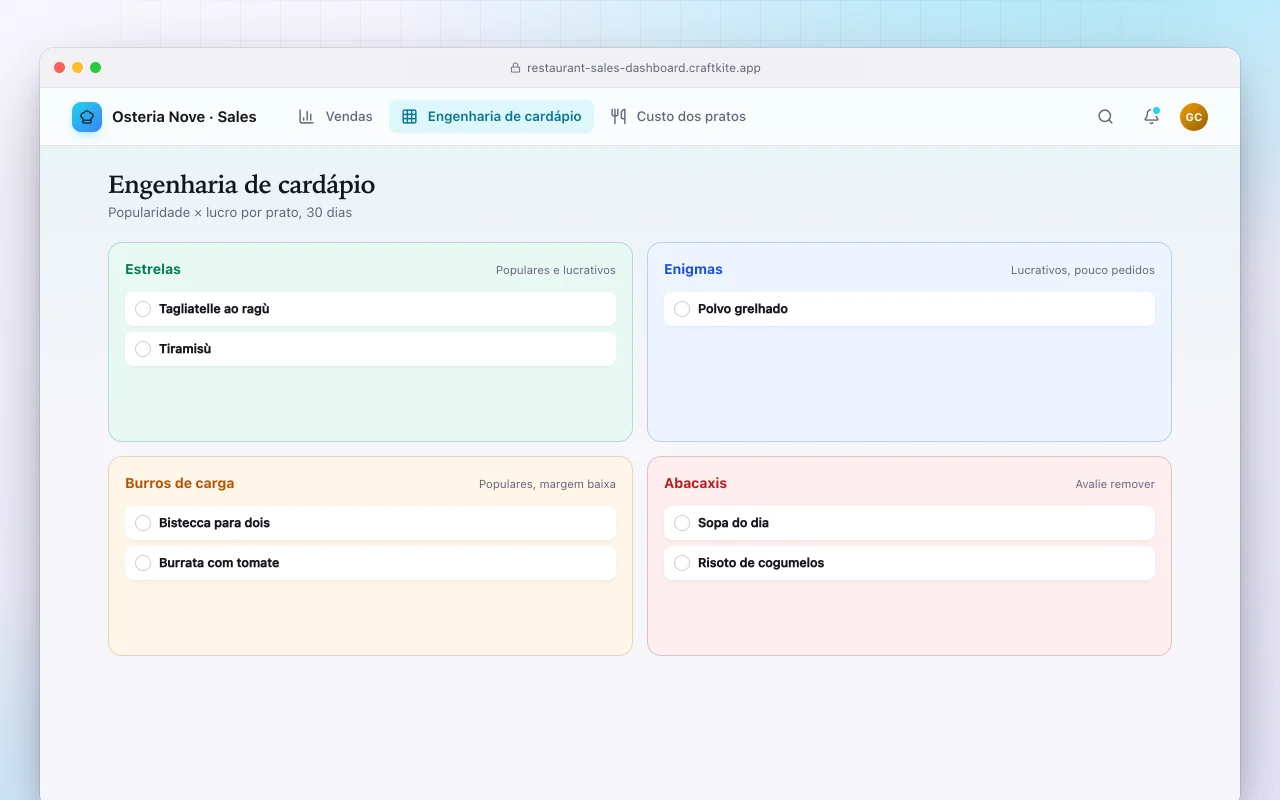Screen dimensions: 1280x800
Task: Click the "Populares e lucrativos" caption
Action: pyautogui.click(x=556, y=270)
